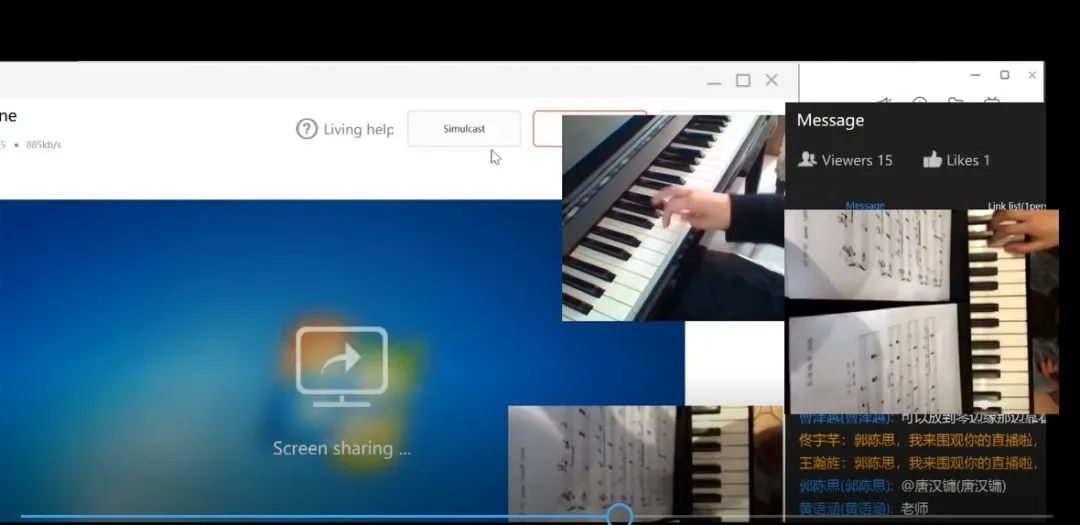The width and height of the screenshot is (1080, 525).
Task: Click the red-outlined button beside Simulcast
Action: pos(547,129)
